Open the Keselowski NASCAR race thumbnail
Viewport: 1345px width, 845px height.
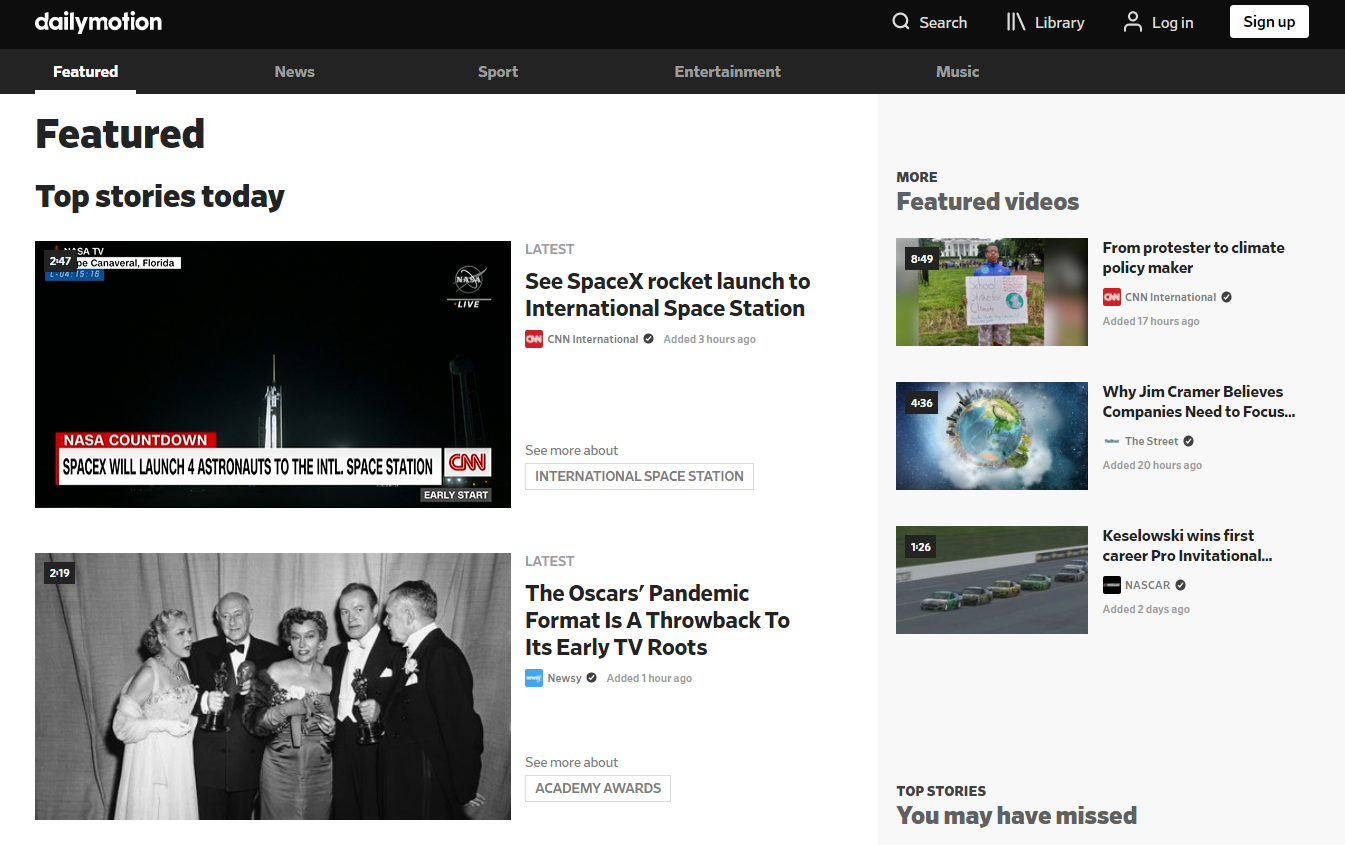(x=992, y=580)
